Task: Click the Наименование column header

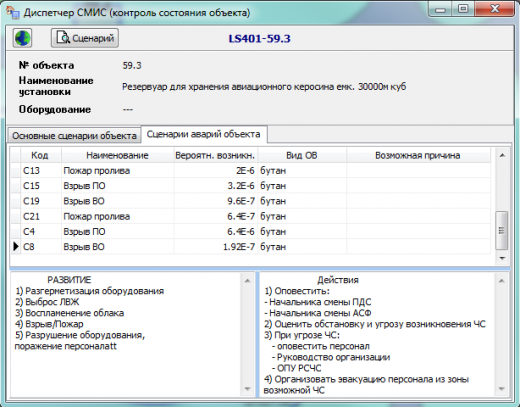Action: [117, 155]
